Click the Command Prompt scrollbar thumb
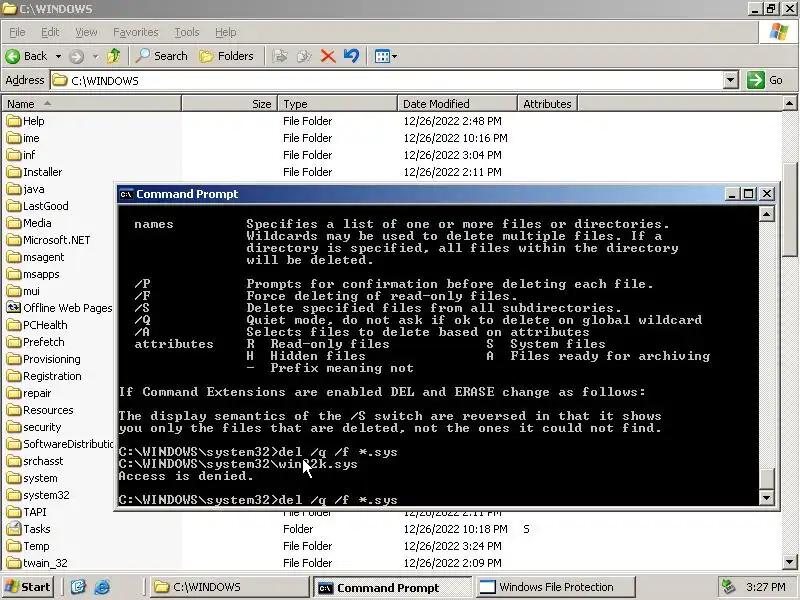 pyautogui.click(x=766, y=479)
